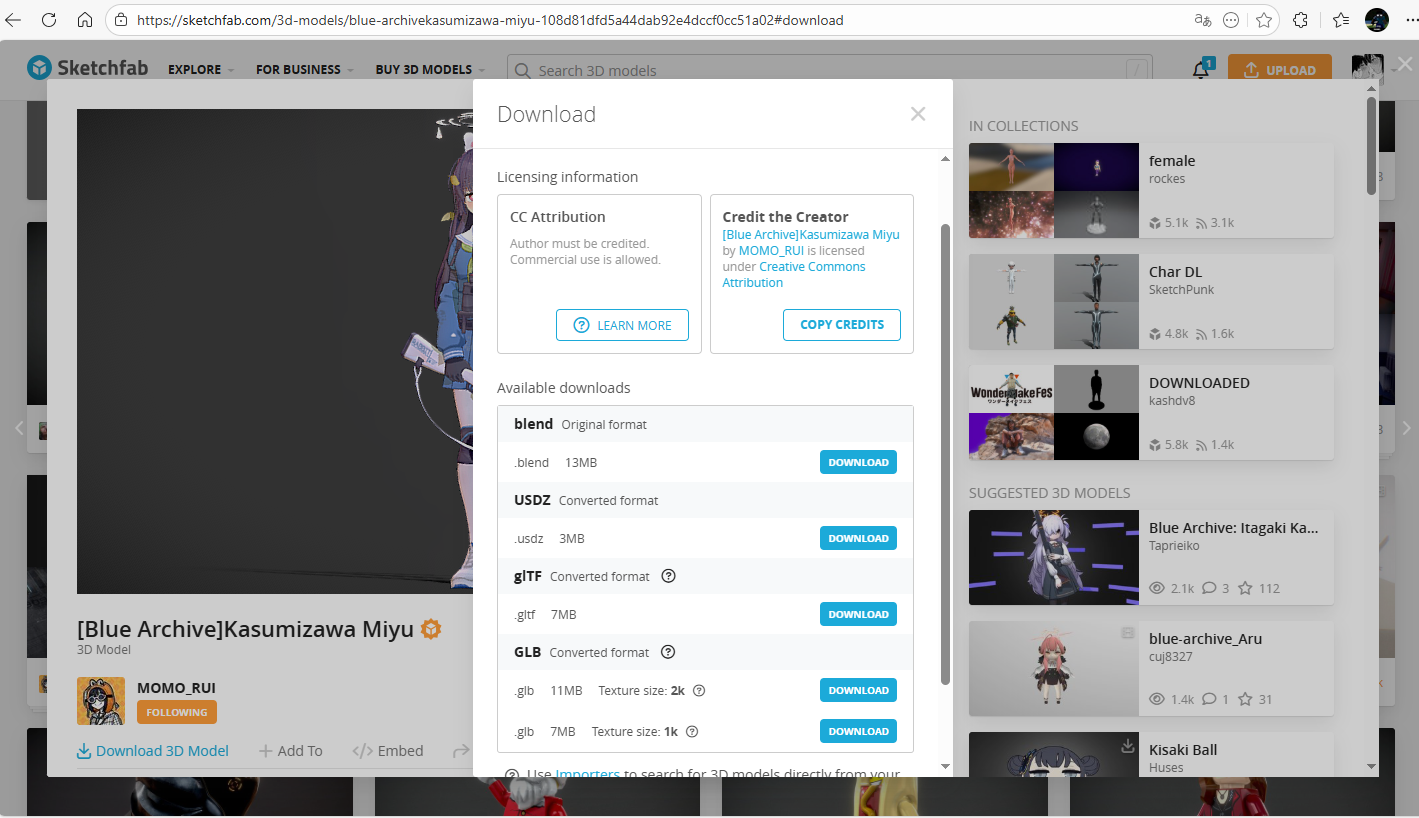This screenshot has width=1419, height=818.
Task: Open the 'DOWNLOADED' collection by kashdv8
Action: (x=1151, y=412)
